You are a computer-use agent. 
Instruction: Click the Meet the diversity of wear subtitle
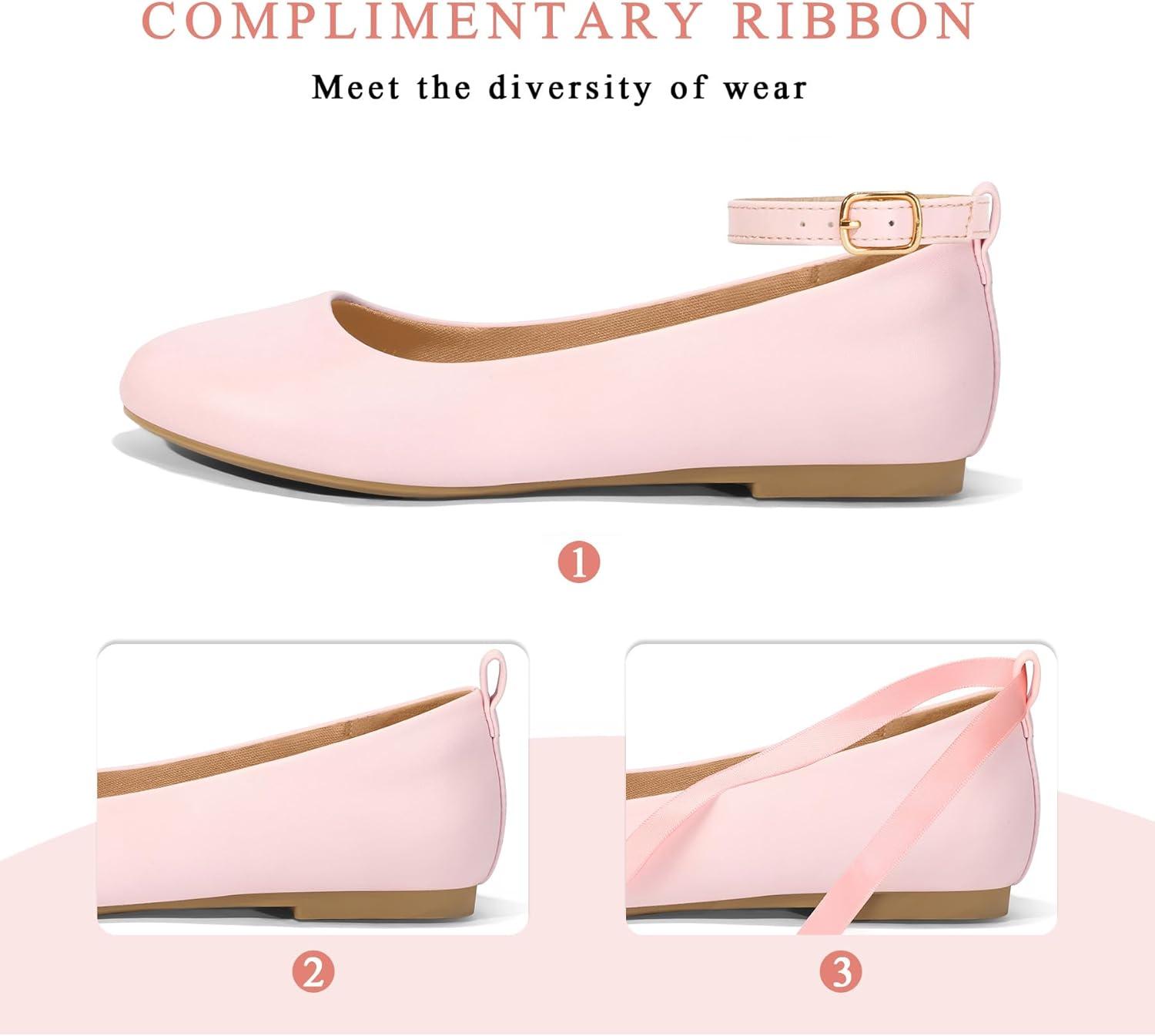tap(559, 87)
